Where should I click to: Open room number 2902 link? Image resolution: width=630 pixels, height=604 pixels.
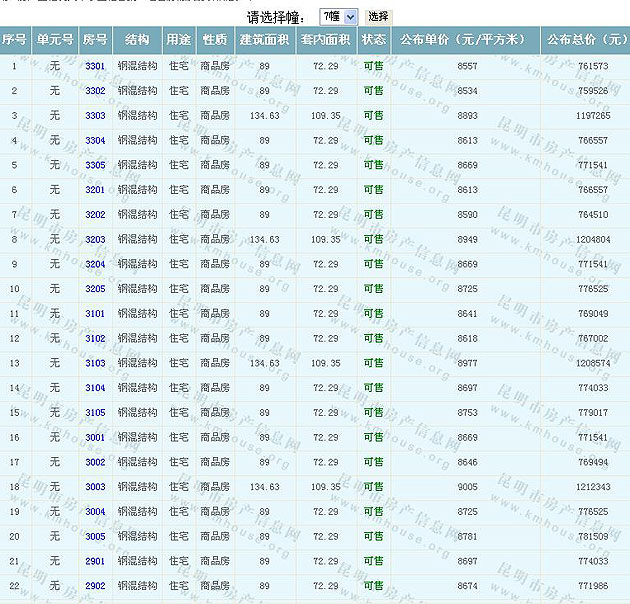tap(95, 586)
